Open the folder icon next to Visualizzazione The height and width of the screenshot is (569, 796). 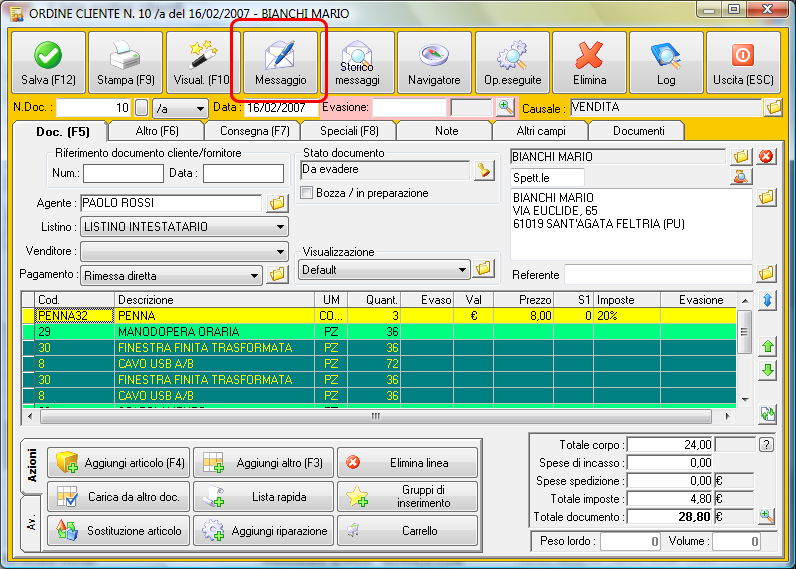tap(483, 268)
